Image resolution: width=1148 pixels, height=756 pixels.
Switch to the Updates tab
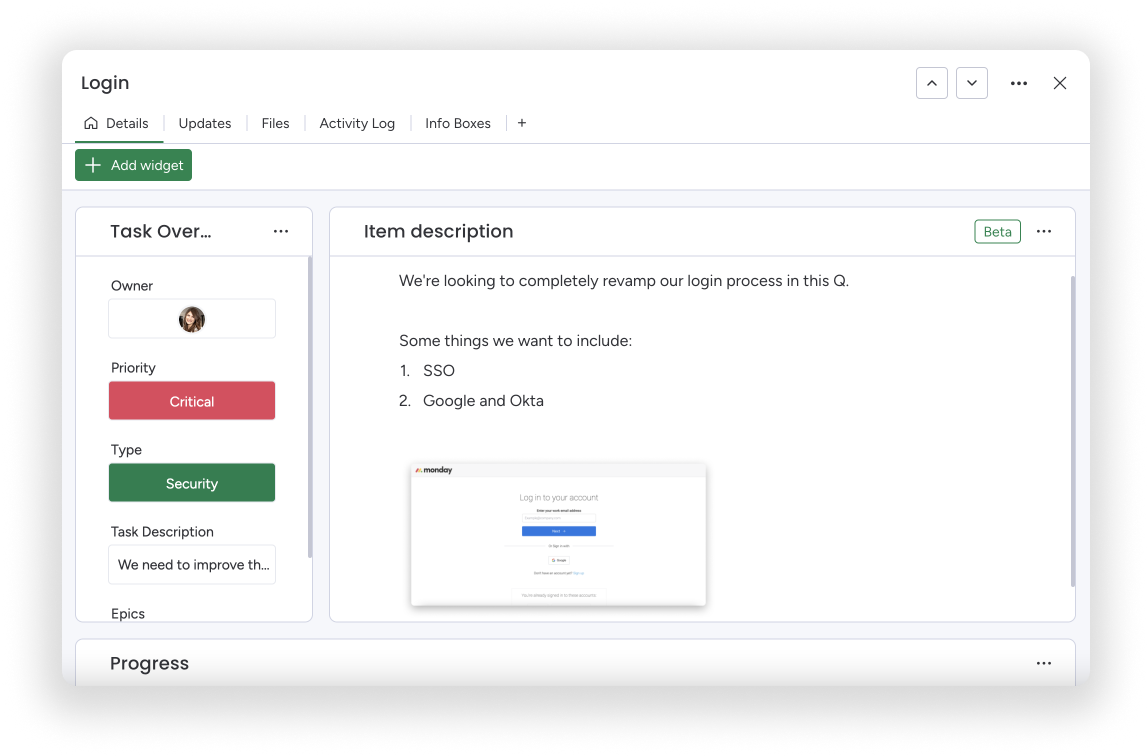click(x=205, y=123)
